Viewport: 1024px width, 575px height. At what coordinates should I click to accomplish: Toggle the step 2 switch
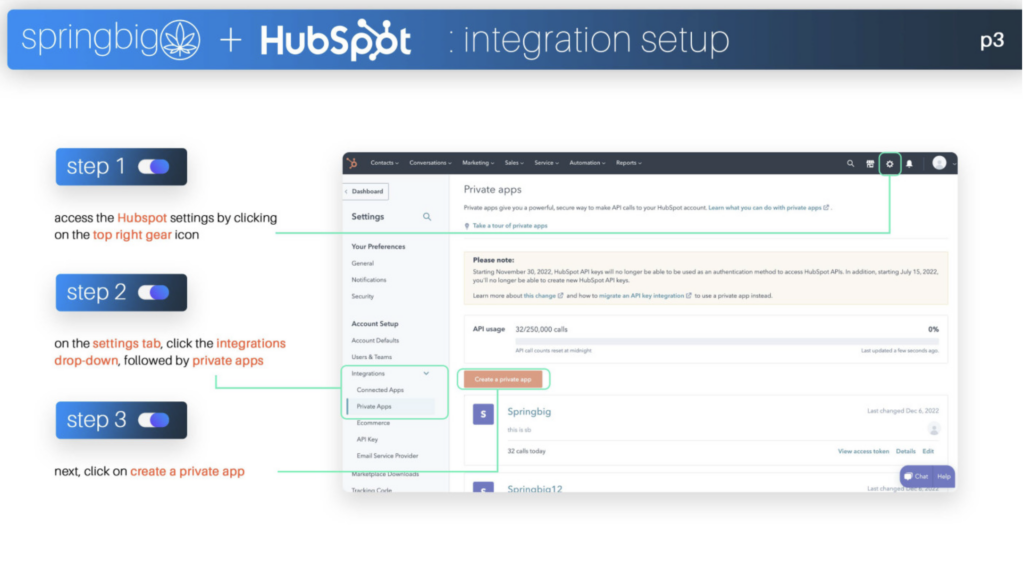click(154, 292)
